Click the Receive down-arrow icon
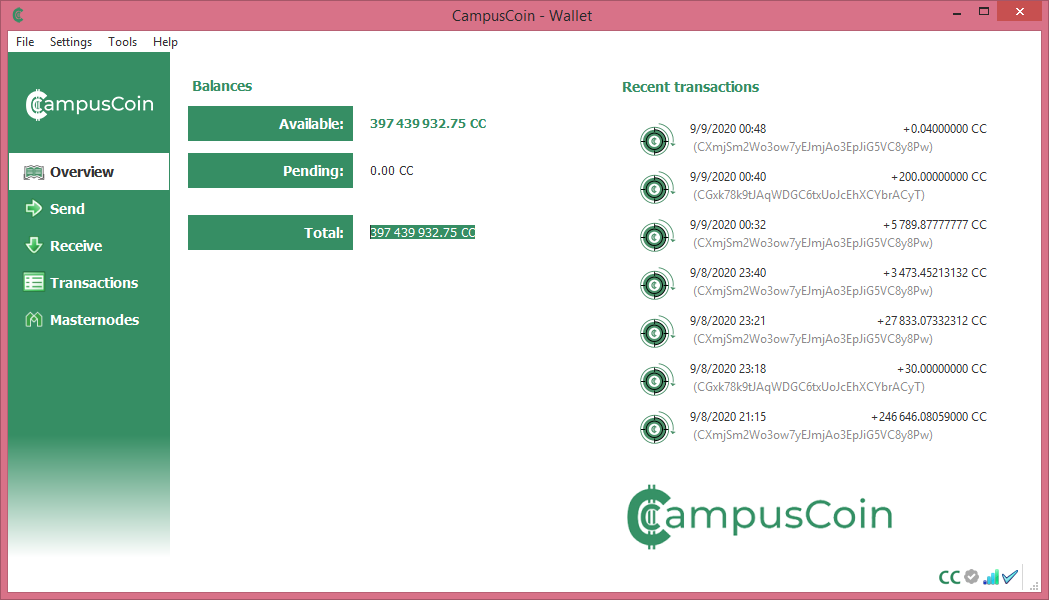This screenshot has width=1049, height=600. pyautogui.click(x=33, y=245)
